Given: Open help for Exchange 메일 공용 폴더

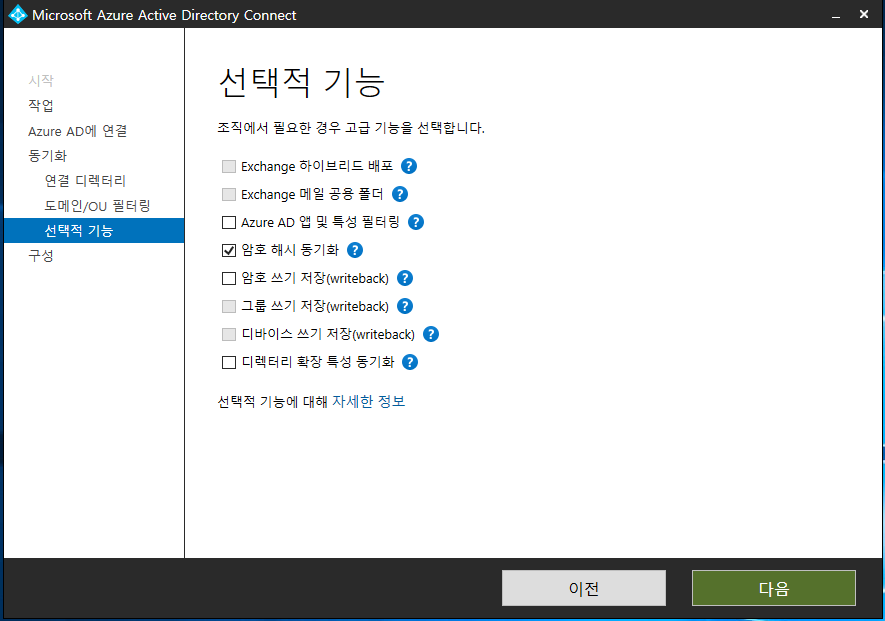Looking at the screenshot, I should coord(400,194).
